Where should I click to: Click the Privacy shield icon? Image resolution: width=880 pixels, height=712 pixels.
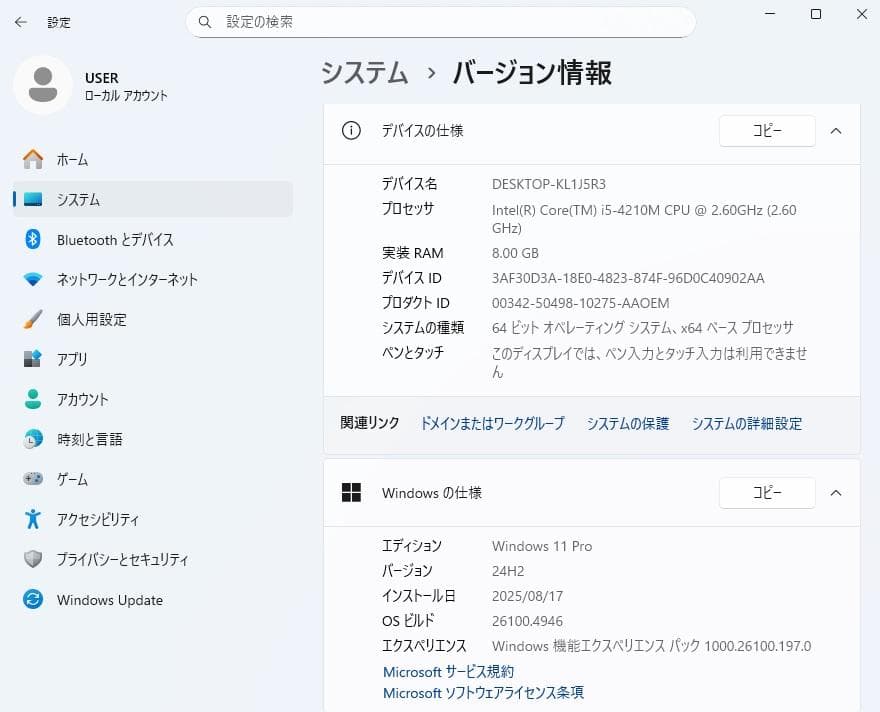tap(33, 559)
